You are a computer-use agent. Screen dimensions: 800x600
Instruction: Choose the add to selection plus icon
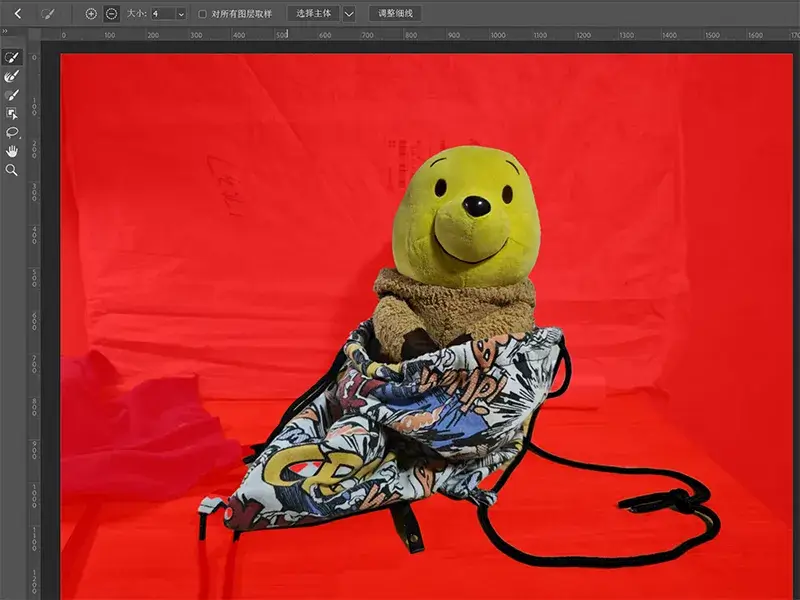pyautogui.click(x=91, y=14)
